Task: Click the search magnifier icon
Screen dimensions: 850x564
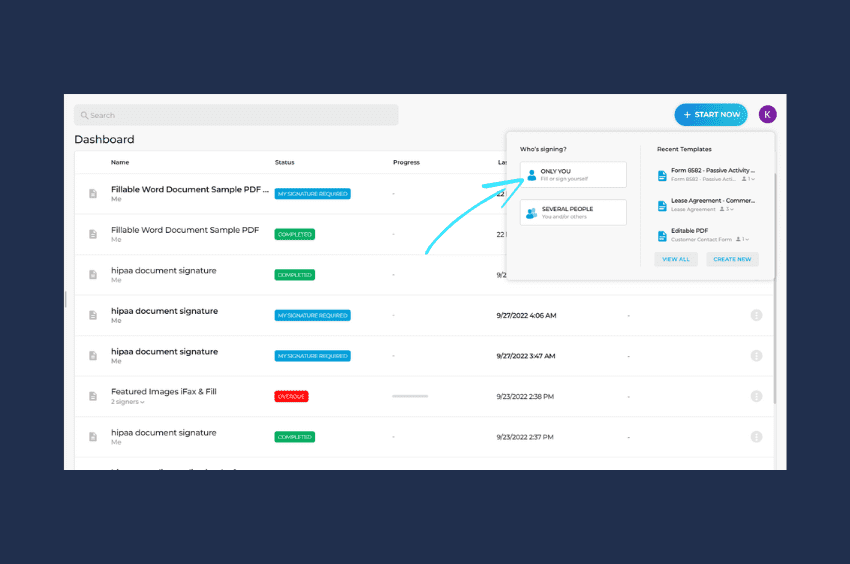Action: coord(84,116)
